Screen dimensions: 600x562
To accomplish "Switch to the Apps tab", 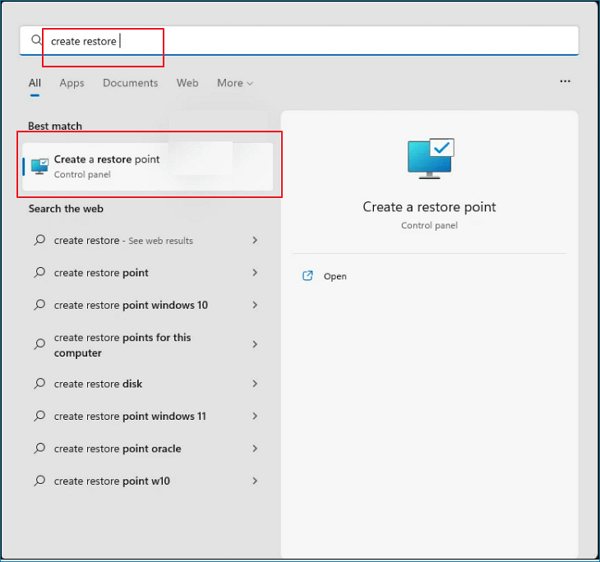I will point(72,83).
